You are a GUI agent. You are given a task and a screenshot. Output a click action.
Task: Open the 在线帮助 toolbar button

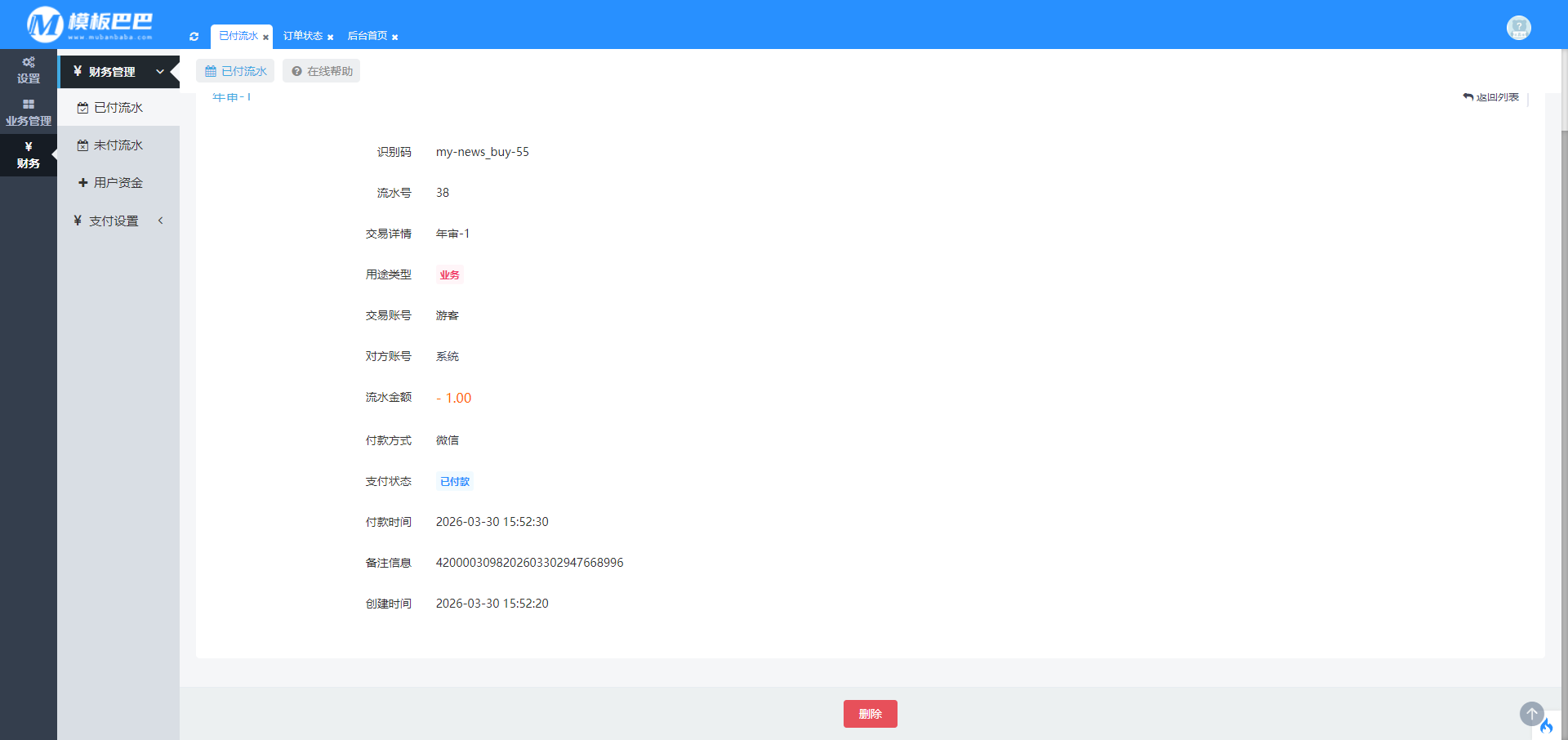coord(322,71)
